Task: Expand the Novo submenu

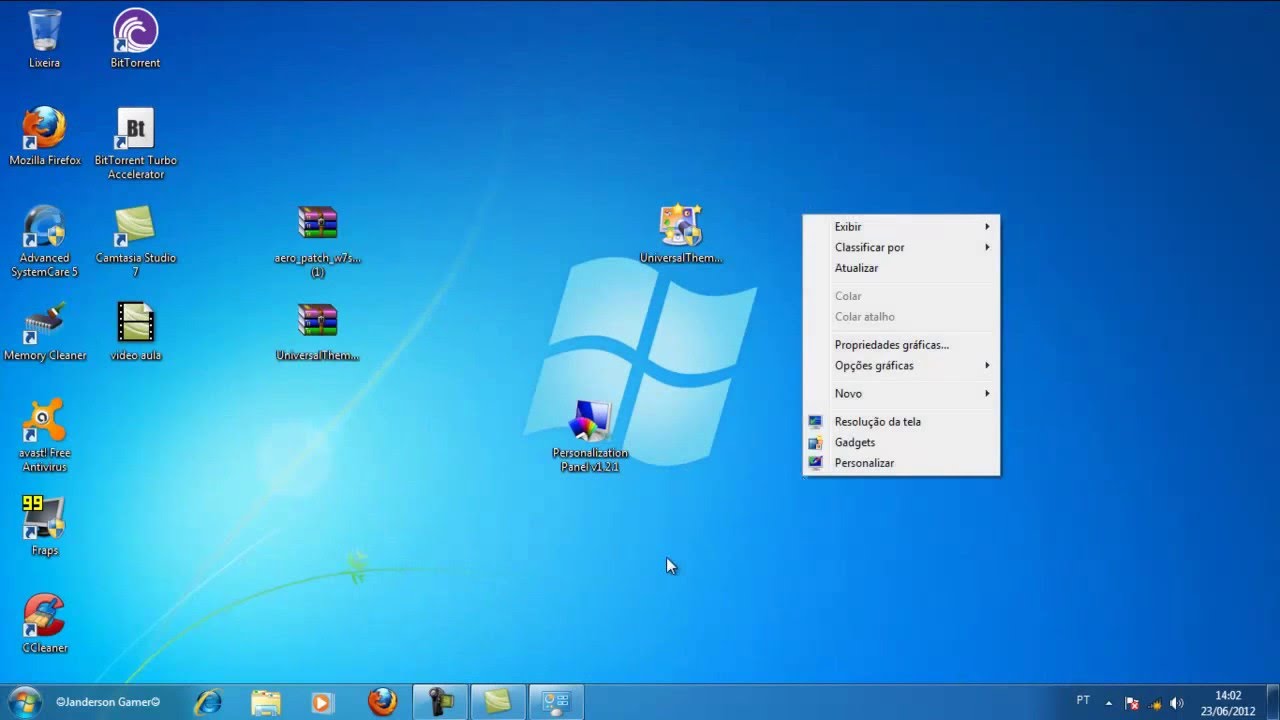Action: coord(901,393)
